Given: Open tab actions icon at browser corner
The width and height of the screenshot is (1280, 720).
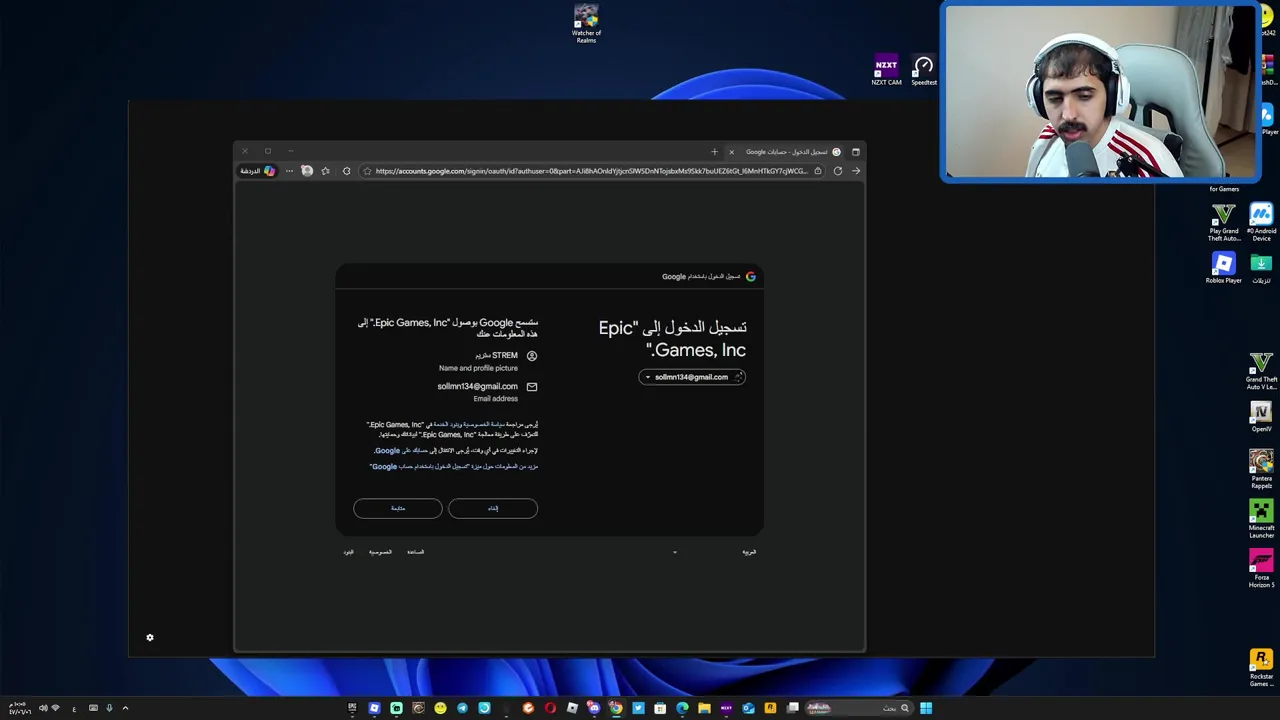Looking at the screenshot, I should tap(855, 152).
